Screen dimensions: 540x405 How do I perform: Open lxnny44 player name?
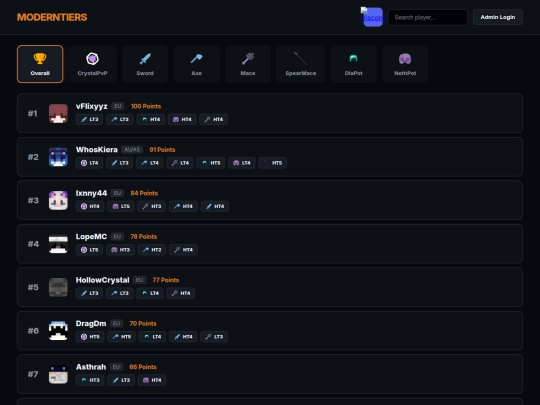pos(91,193)
